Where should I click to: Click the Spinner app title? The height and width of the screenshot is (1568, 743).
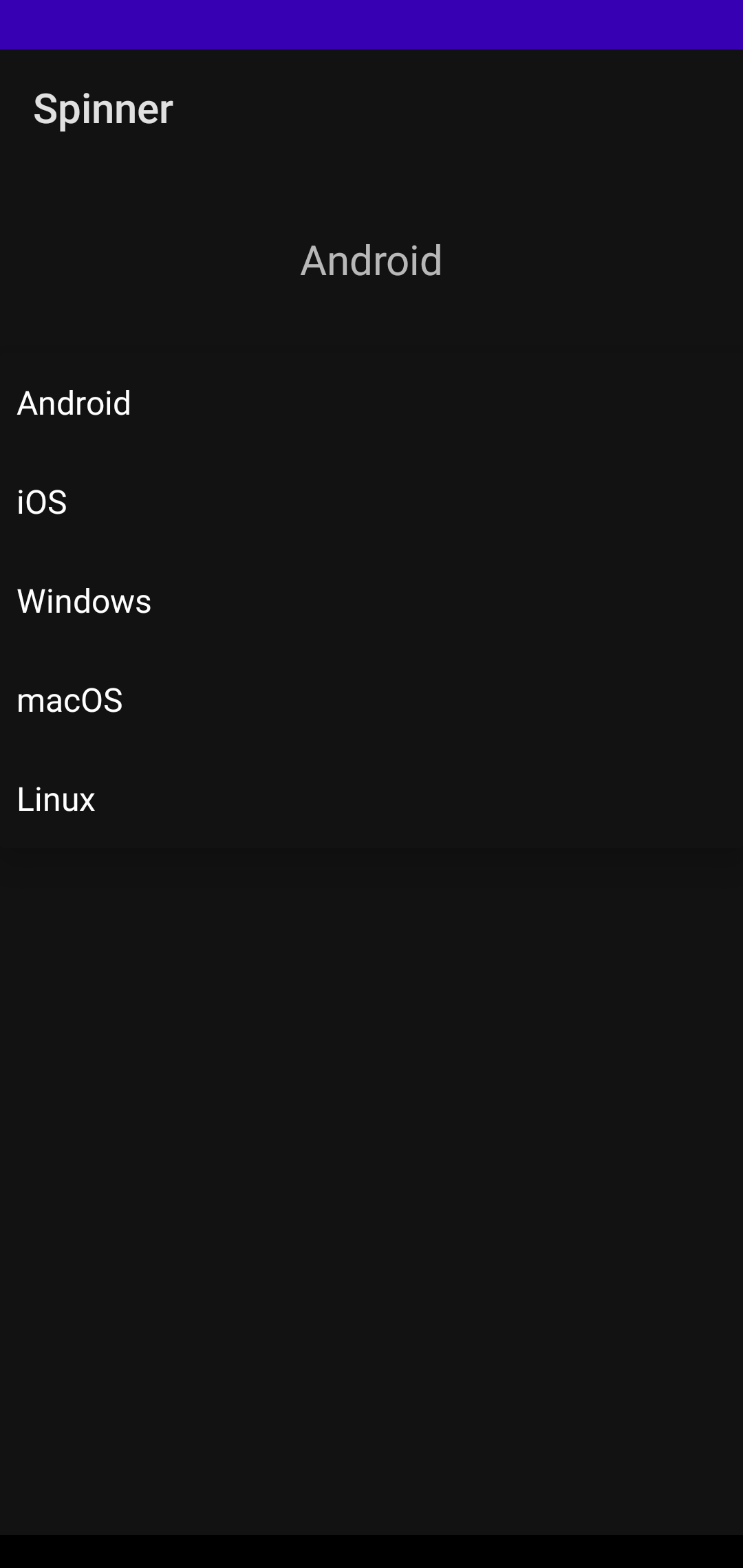(x=103, y=109)
